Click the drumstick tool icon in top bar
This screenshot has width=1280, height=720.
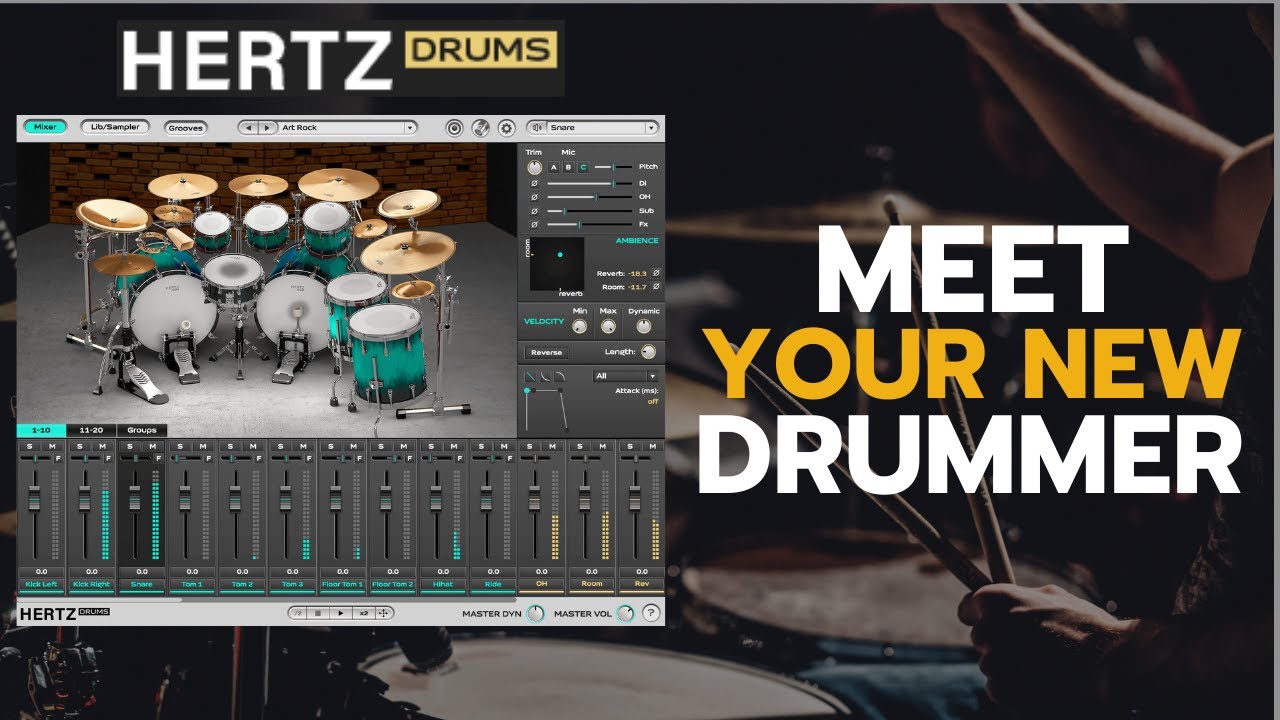481,128
